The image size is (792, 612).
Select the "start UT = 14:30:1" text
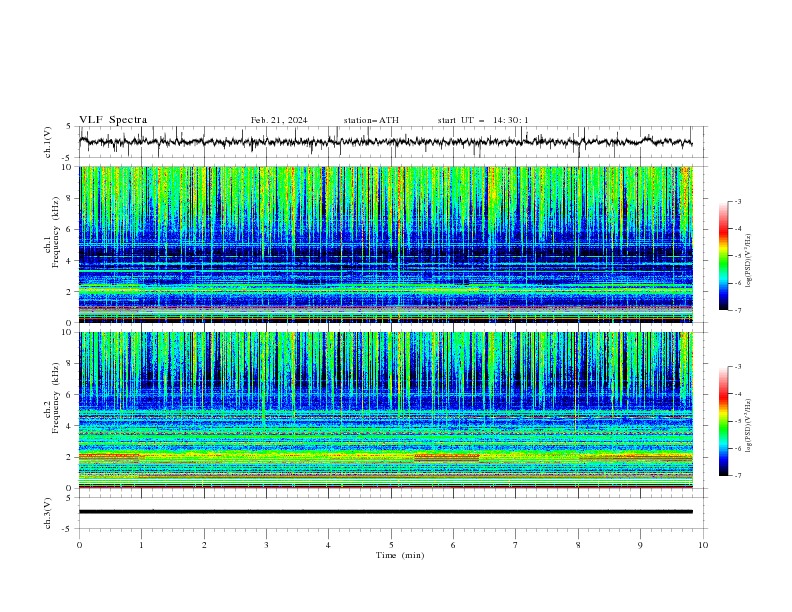coord(483,120)
